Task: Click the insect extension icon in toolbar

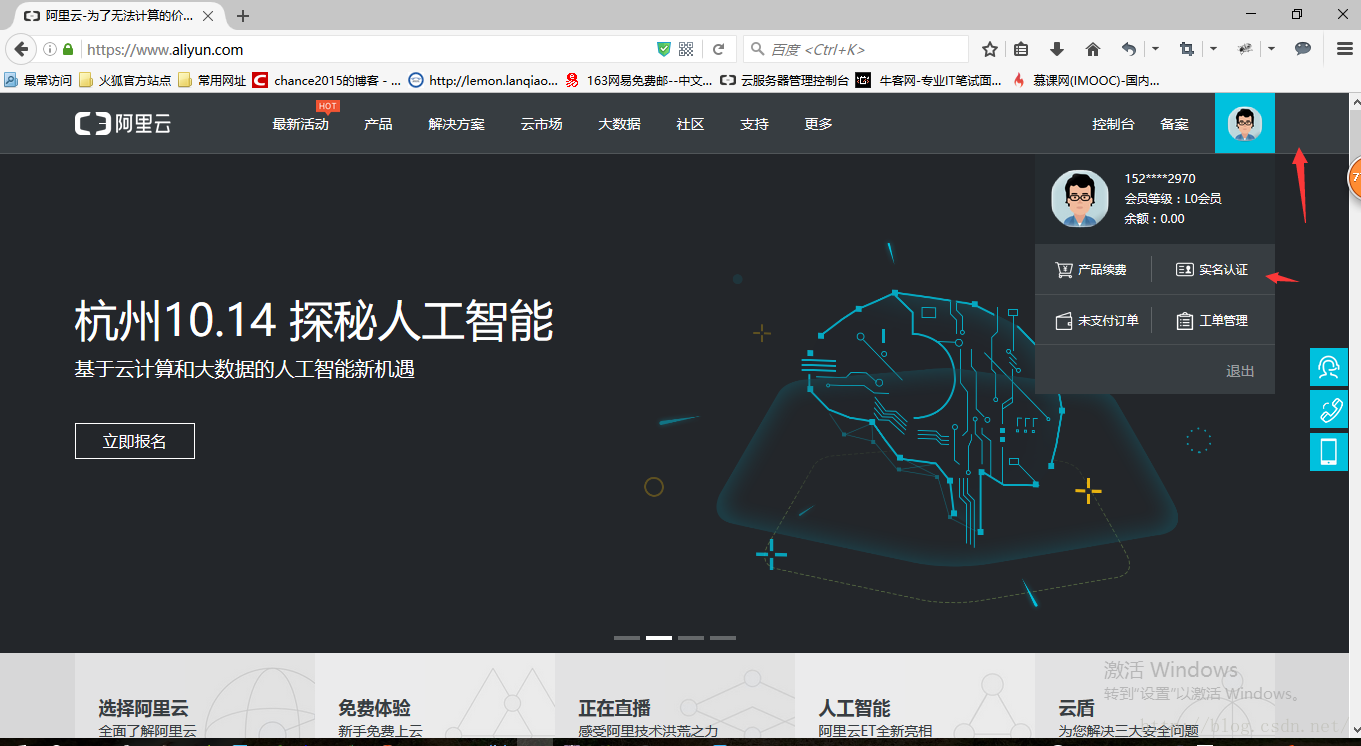Action: [1245, 49]
